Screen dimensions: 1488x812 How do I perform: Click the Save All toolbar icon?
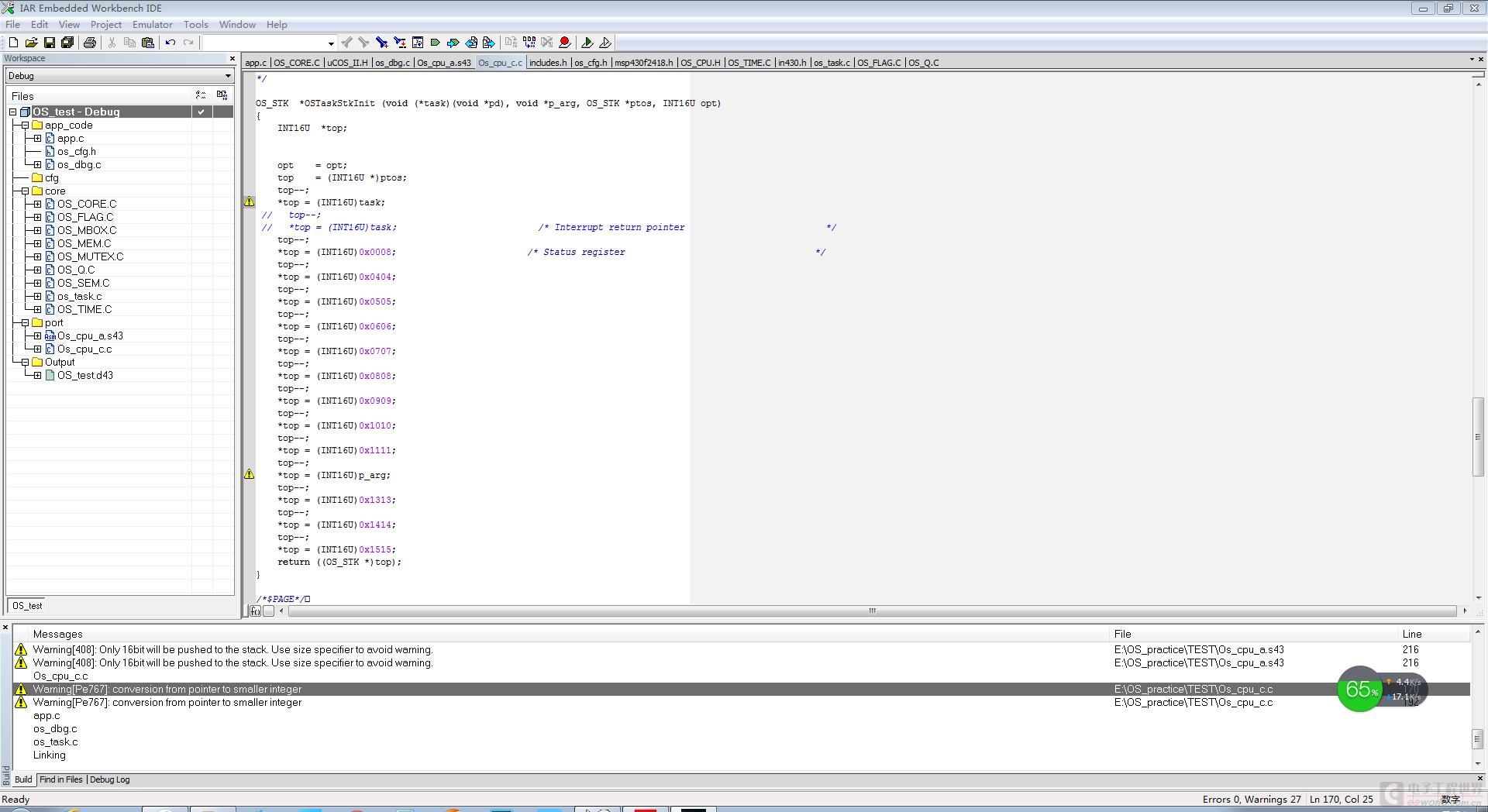[67, 43]
